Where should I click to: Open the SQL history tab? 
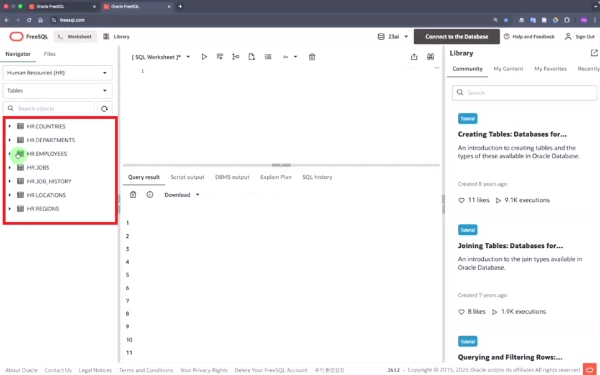317,177
